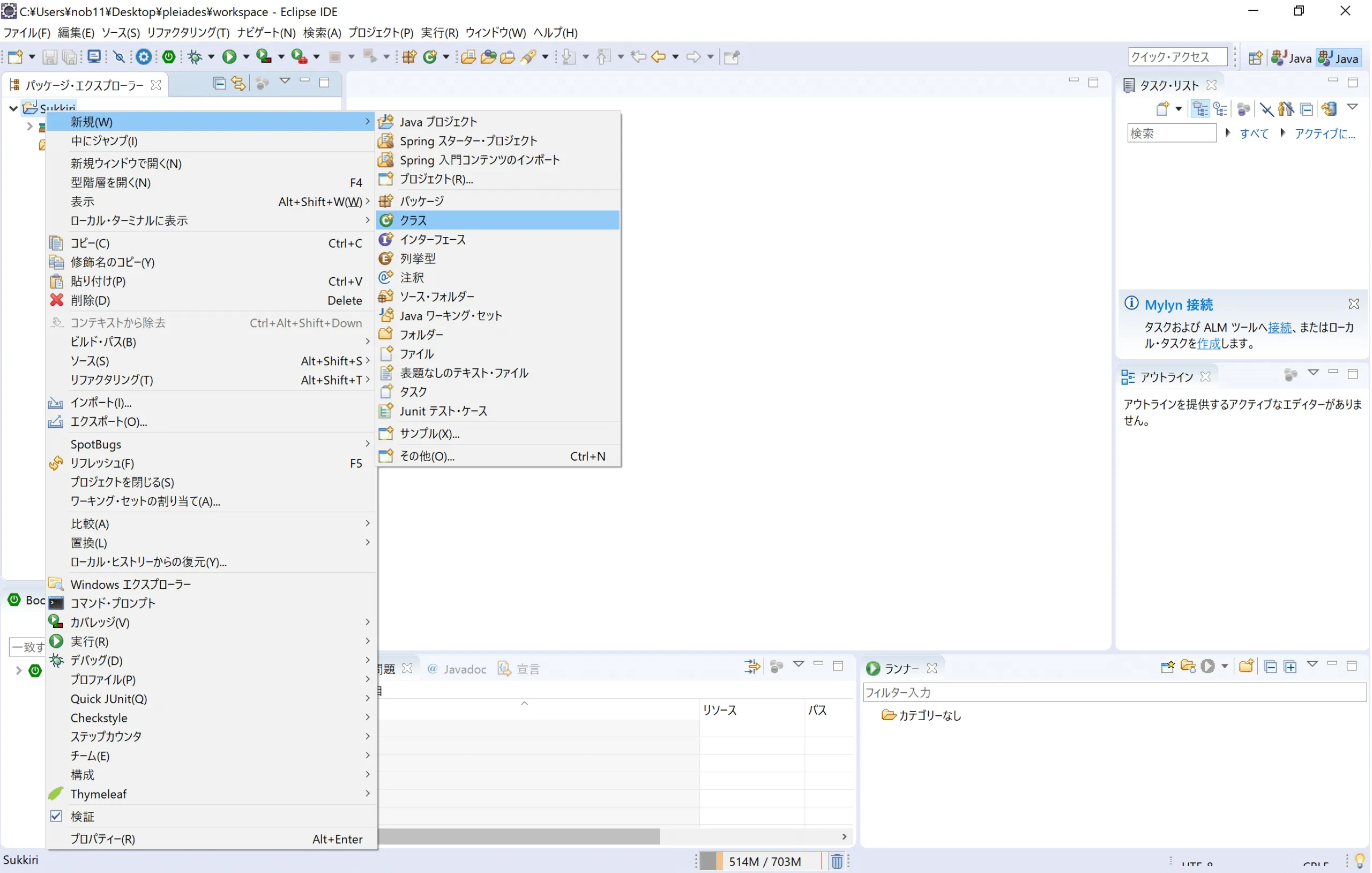Click the New Java Class toolbar icon

point(431,57)
